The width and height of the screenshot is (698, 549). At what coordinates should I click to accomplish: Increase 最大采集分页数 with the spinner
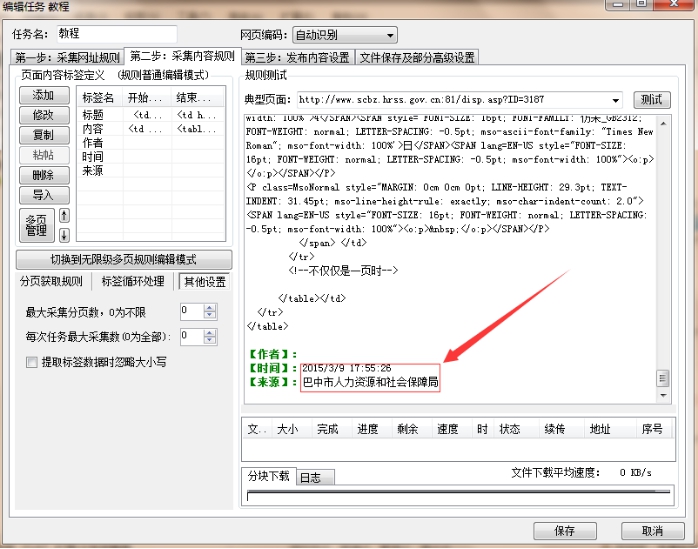(x=210, y=307)
